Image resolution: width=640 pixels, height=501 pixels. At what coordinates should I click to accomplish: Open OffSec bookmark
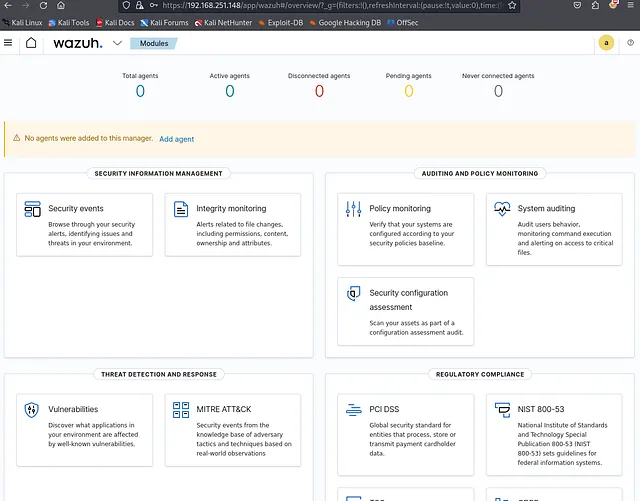click(403, 22)
